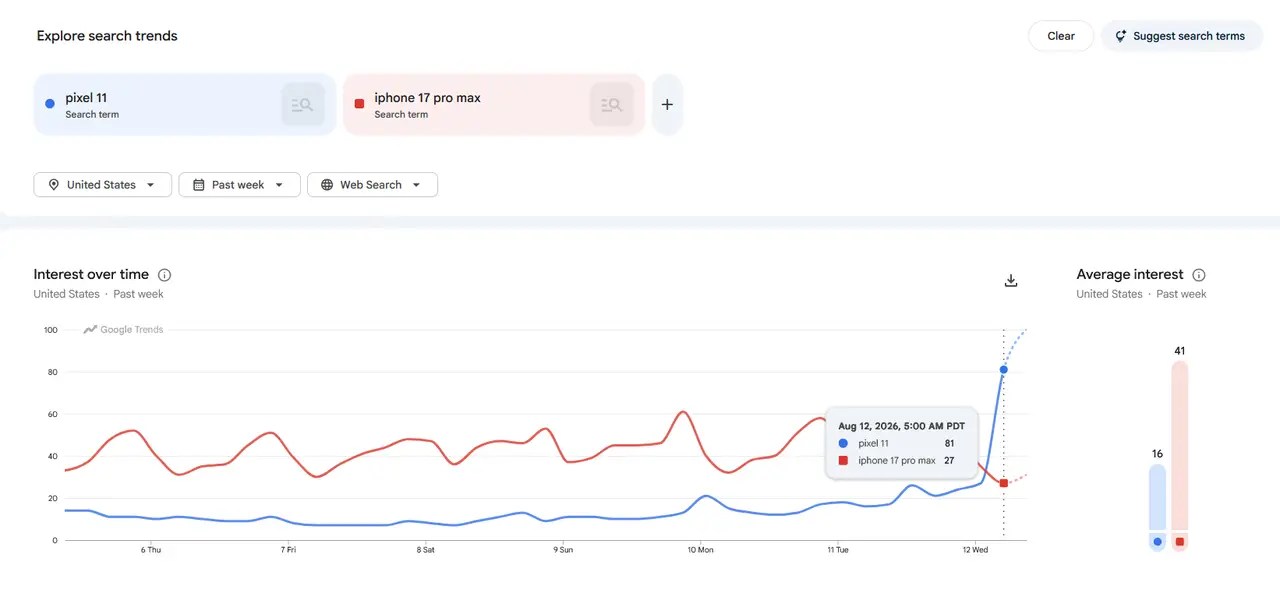Open the United States region dropdown
The width and height of the screenshot is (1280, 593).
coord(103,185)
